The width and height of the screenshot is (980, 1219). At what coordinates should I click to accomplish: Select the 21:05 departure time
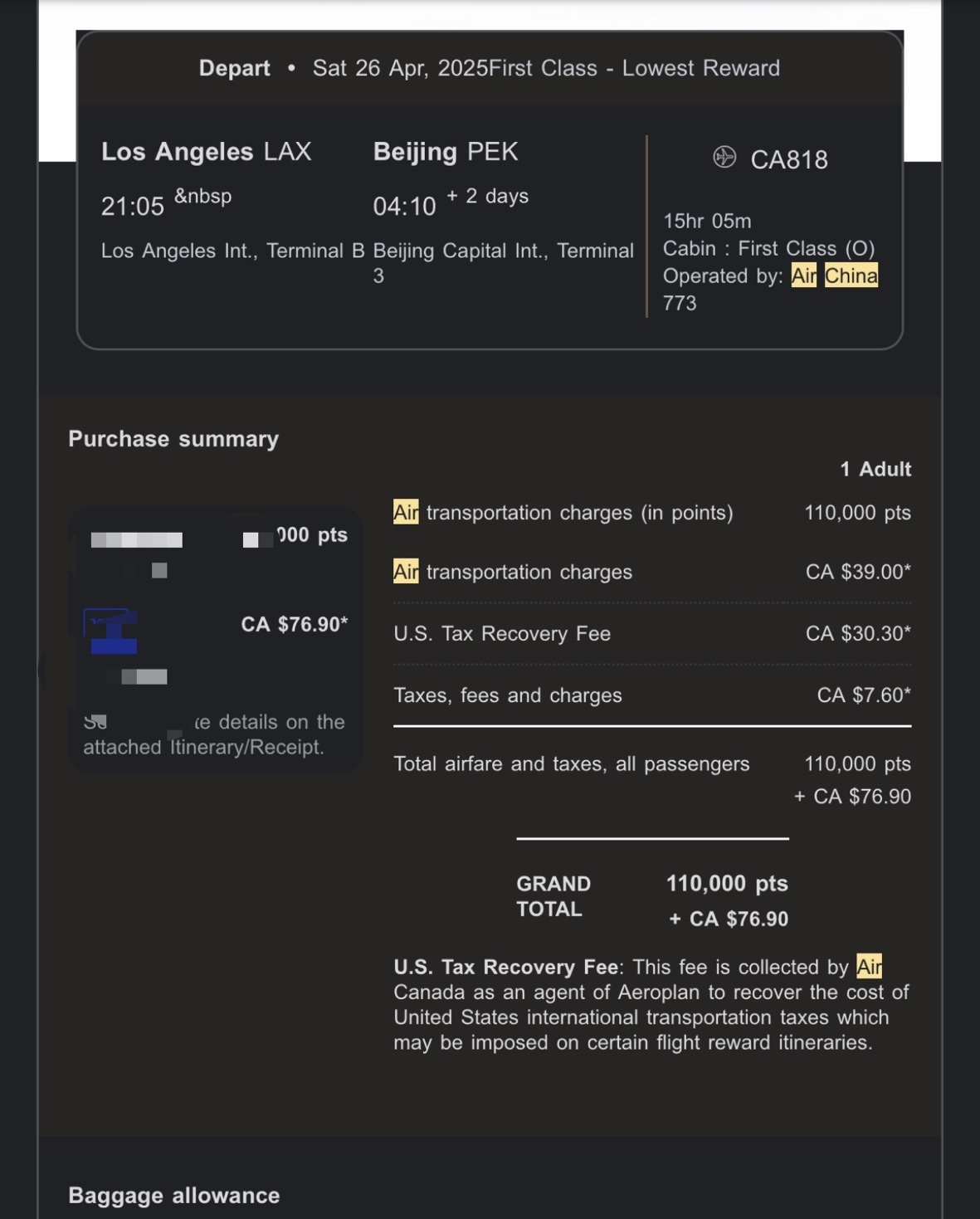coord(133,207)
